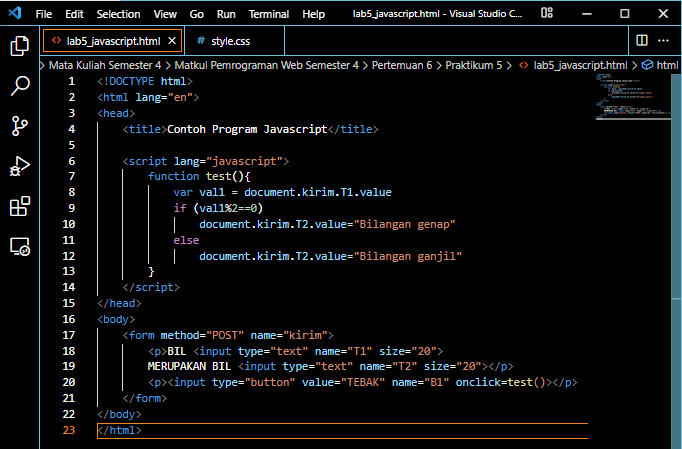
Task: Click the VS Code logo icon
Action: (15, 13)
